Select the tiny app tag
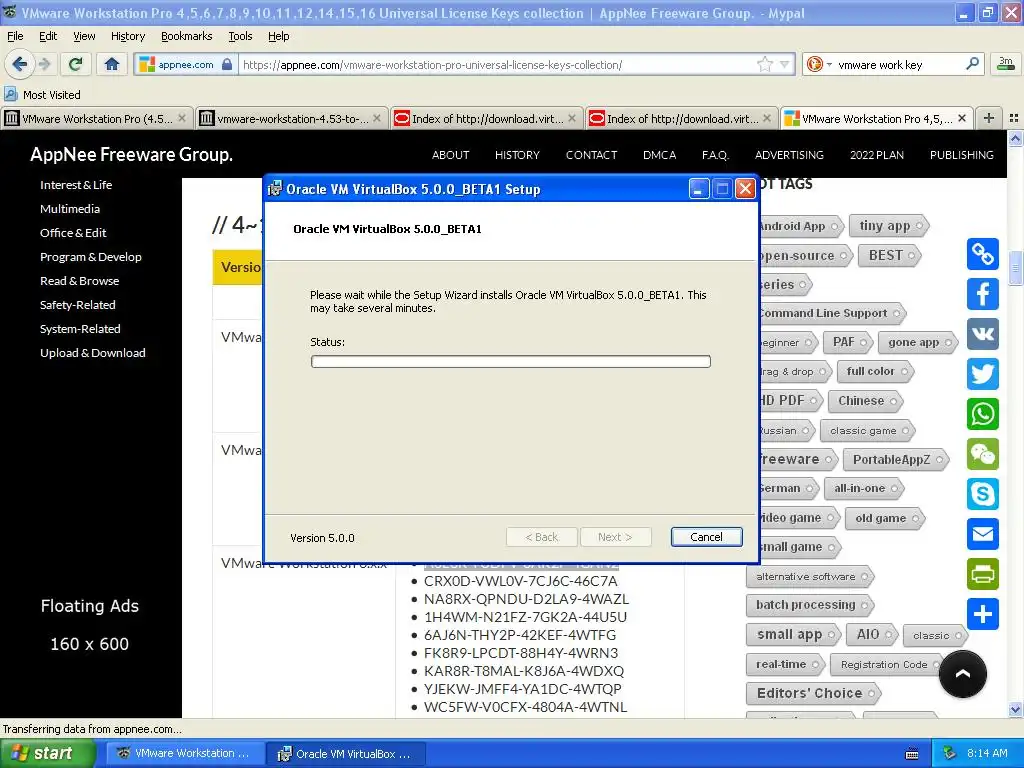This screenshot has width=1024, height=768. pos(888,226)
